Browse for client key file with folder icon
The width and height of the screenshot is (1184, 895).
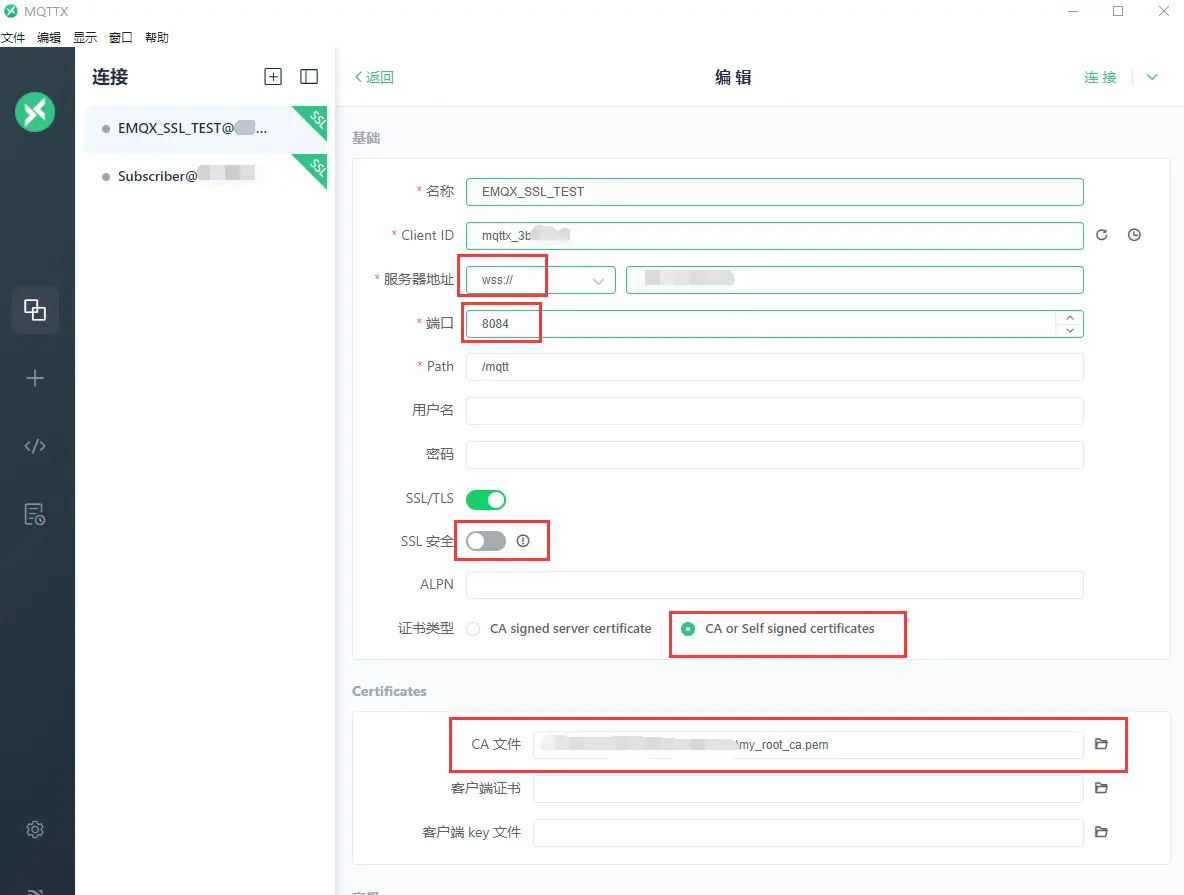coord(1102,832)
